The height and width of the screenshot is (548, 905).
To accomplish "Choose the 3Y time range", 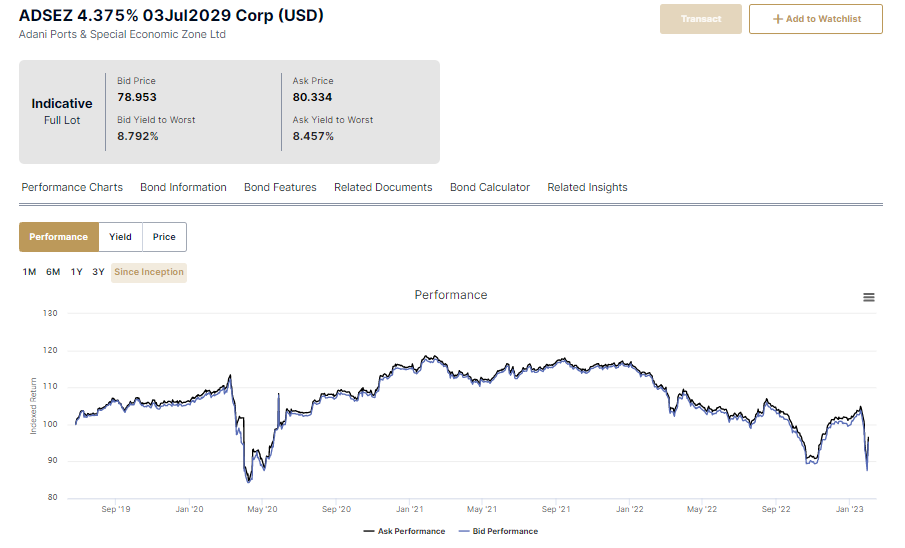I will [98, 272].
